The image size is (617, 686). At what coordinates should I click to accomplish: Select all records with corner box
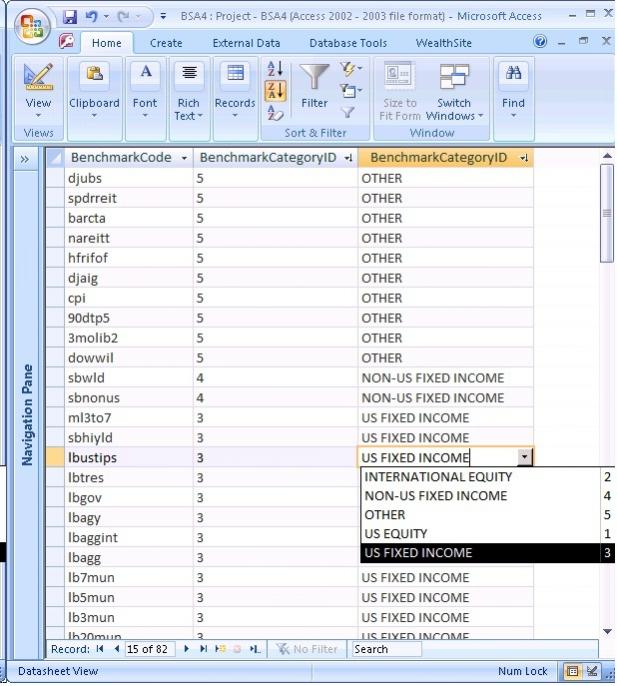[56, 158]
